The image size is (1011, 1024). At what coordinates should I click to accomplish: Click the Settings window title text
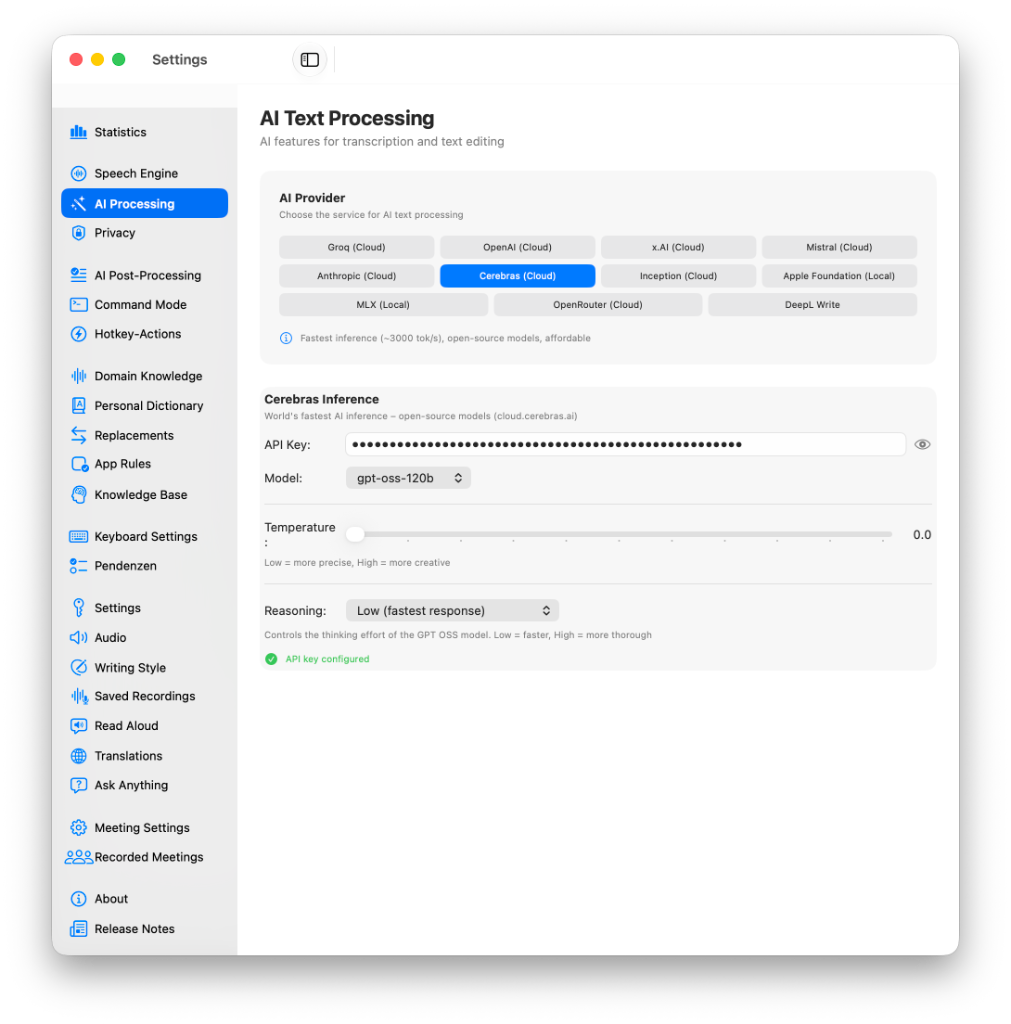(180, 59)
